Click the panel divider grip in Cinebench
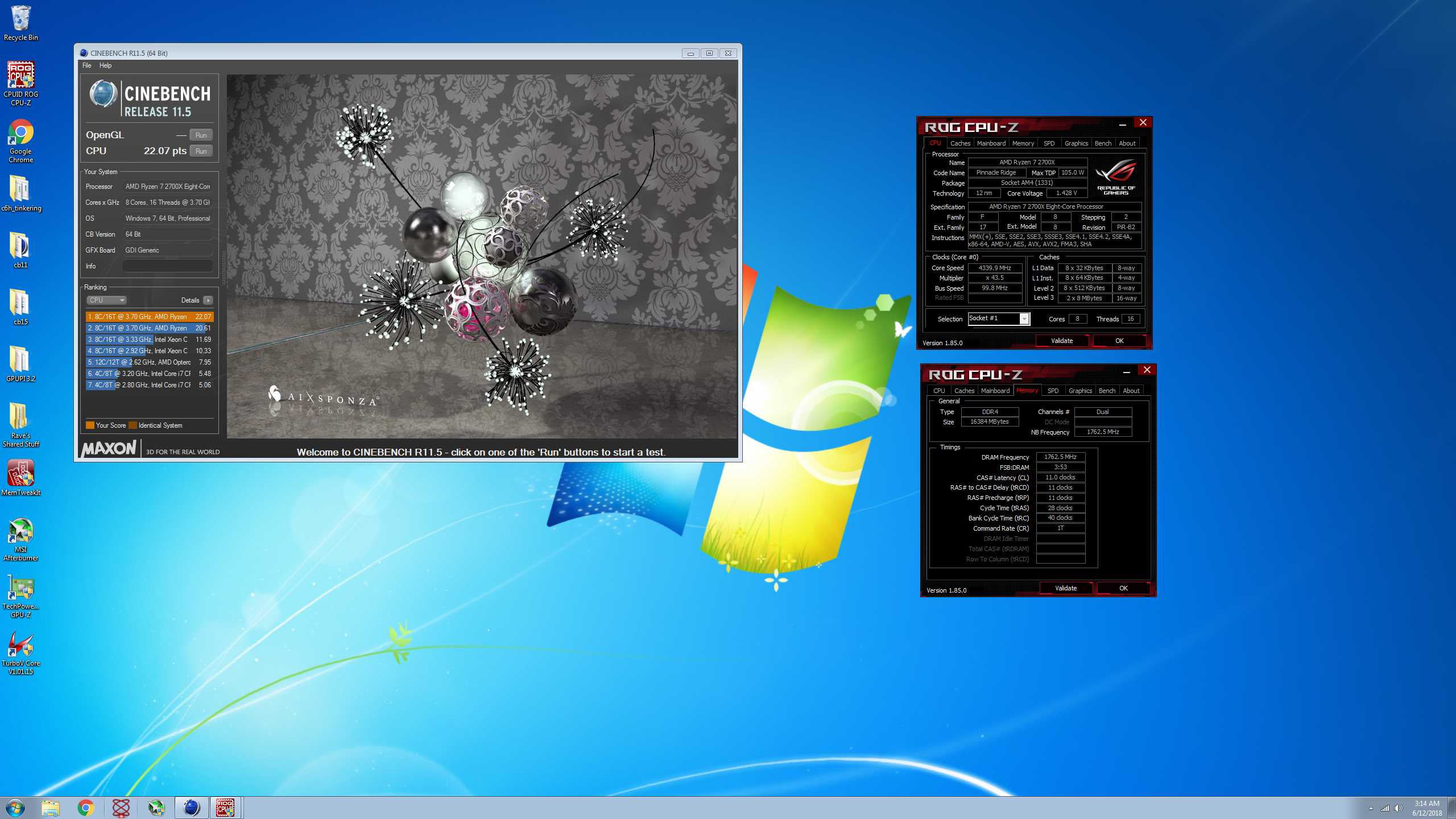Screen dimensions: 1456x819 (223, 267)
